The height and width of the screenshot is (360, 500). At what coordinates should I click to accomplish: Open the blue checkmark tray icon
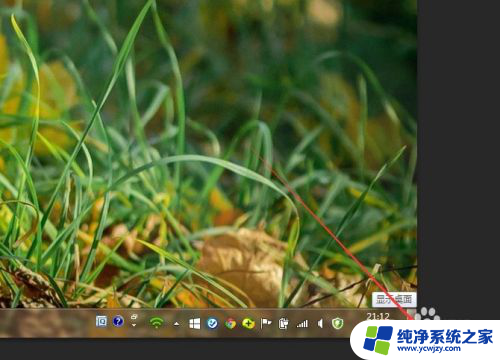tap(212, 323)
